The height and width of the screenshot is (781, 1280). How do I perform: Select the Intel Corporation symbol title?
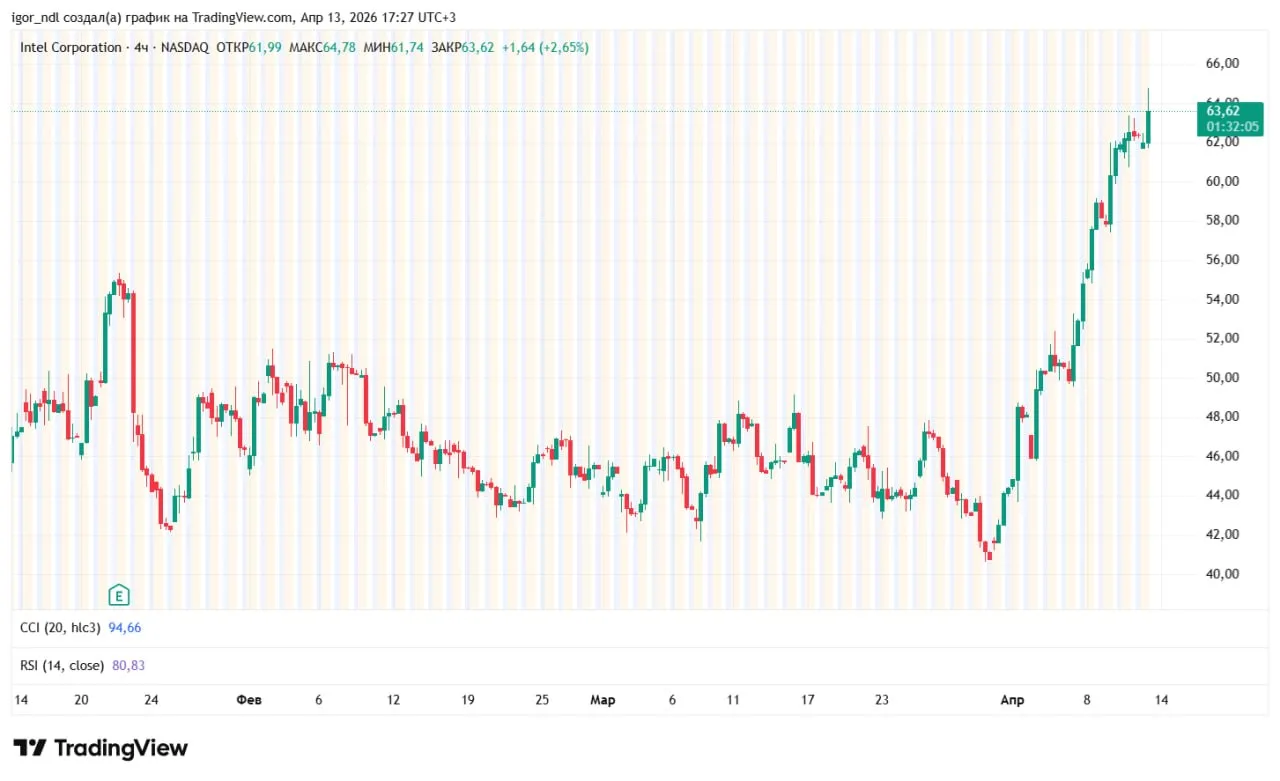coord(69,47)
